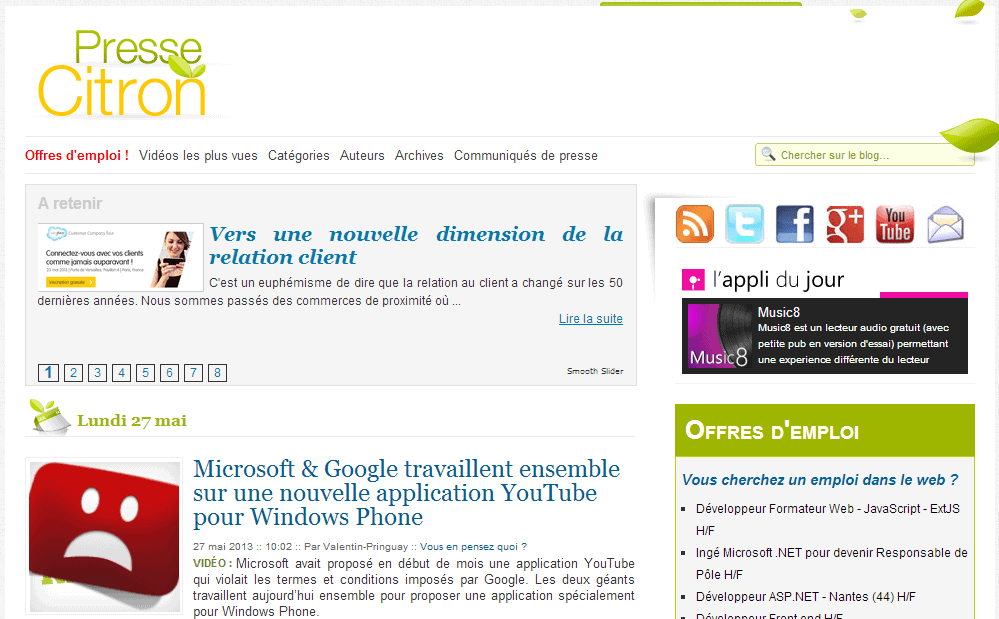Click the VIDÉO label in article excerpt
This screenshot has width=999, height=619.
click(x=213, y=563)
